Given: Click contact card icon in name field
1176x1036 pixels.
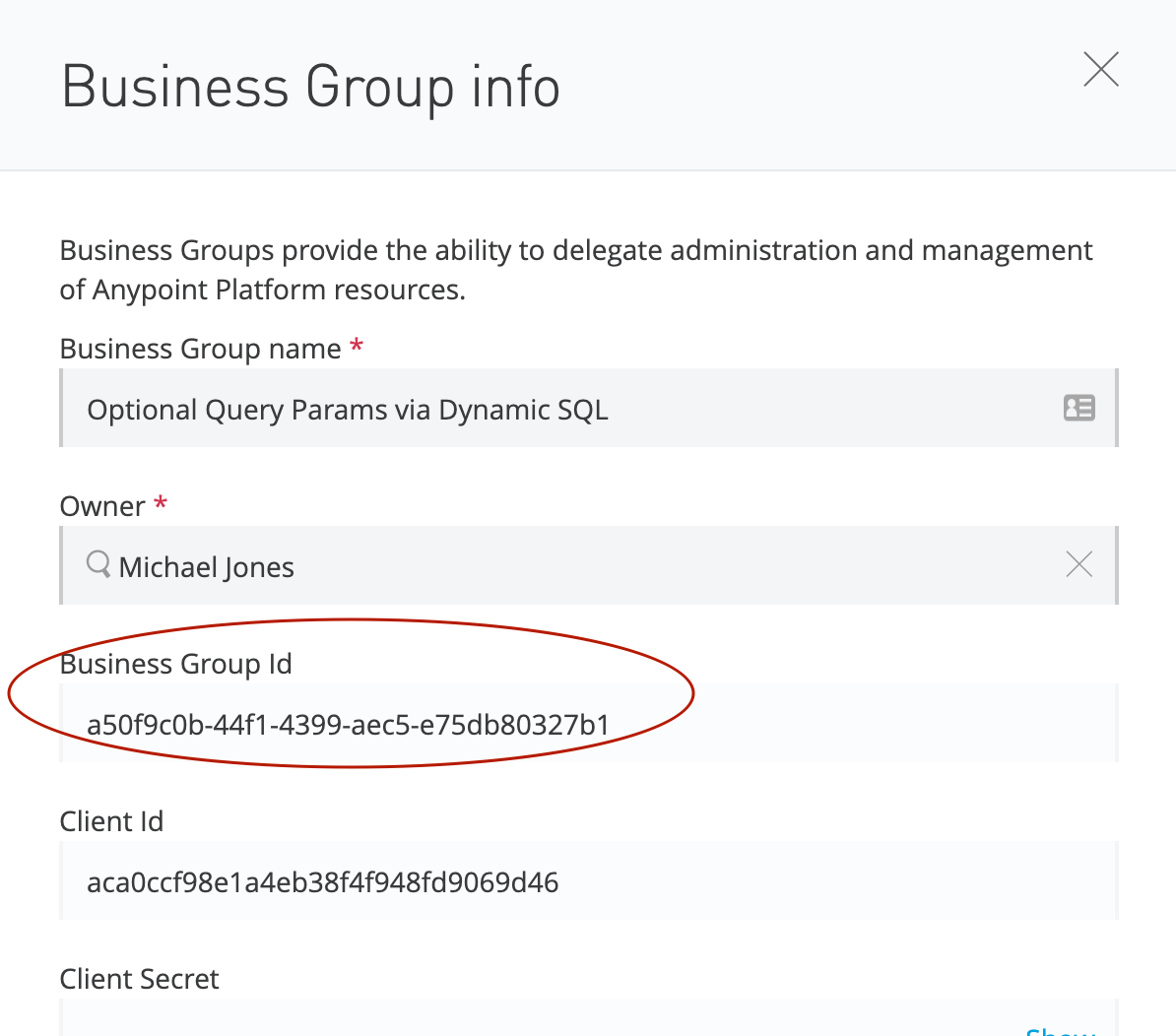Looking at the screenshot, I should click(x=1078, y=408).
